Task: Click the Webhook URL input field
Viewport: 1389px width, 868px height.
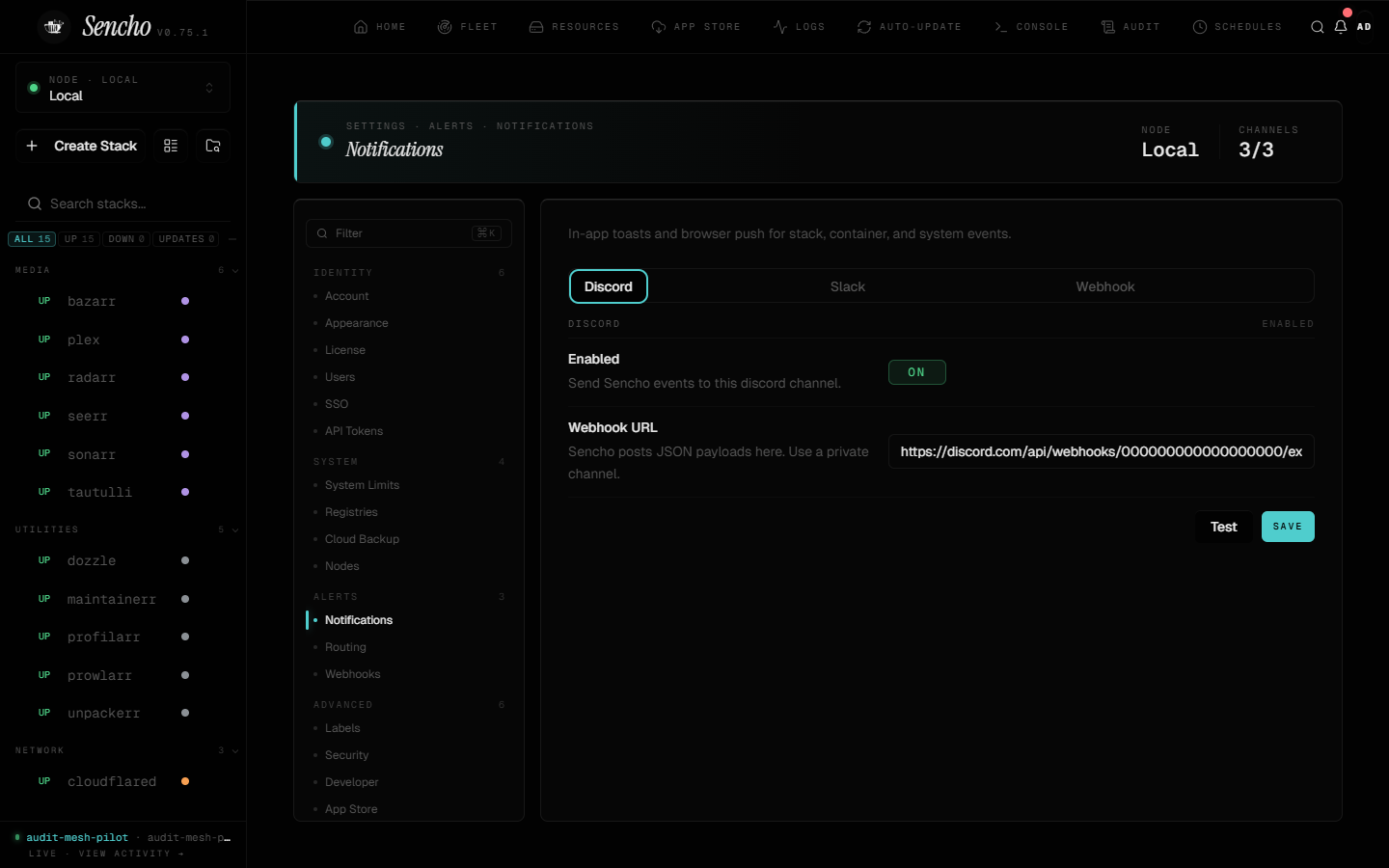Action: click(x=1102, y=451)
